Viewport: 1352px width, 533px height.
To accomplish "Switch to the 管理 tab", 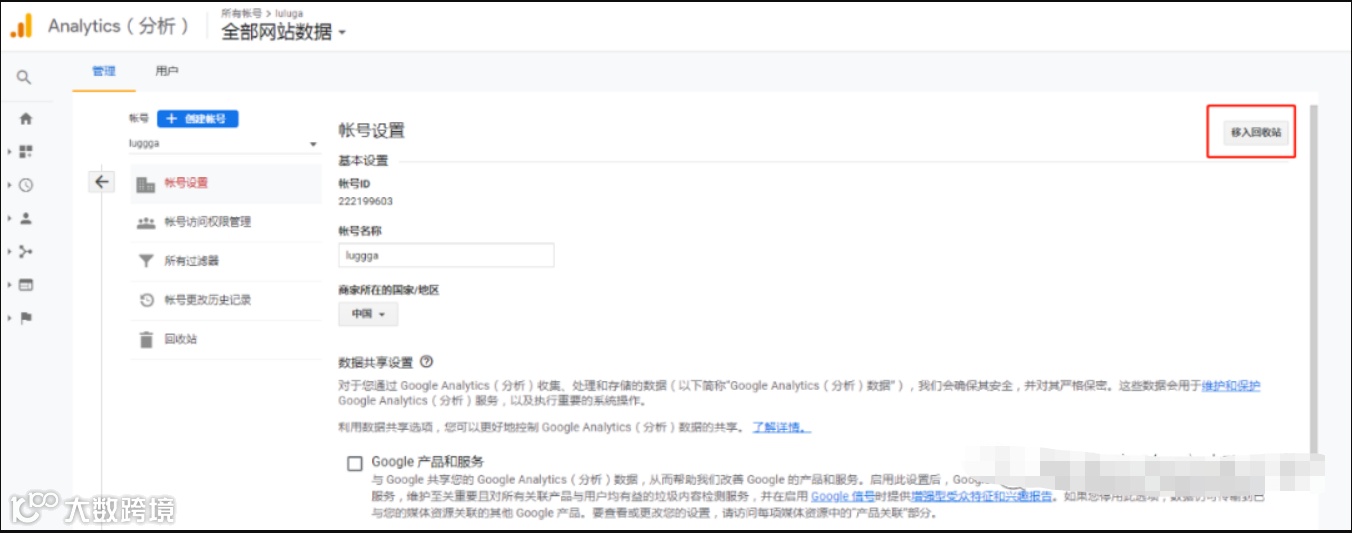I will [104, 72].
